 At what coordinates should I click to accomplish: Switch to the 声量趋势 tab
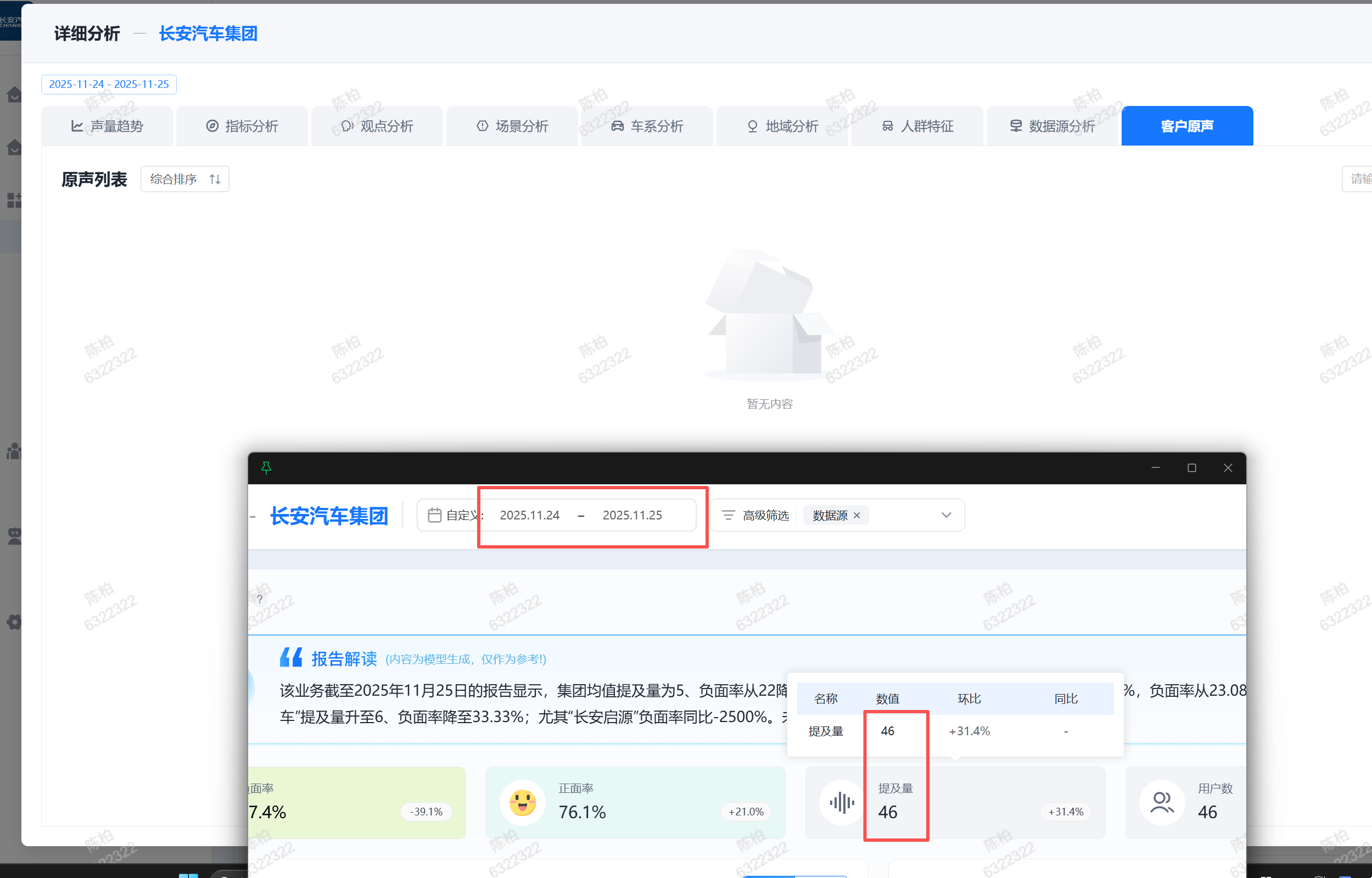pyautogui.click(x=107, y=126)
